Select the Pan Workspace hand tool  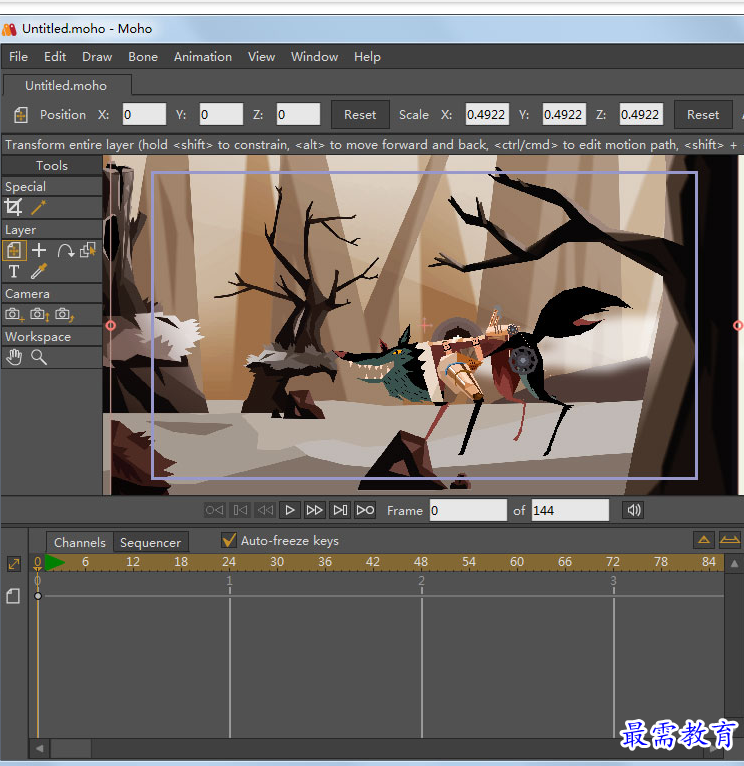14,358
